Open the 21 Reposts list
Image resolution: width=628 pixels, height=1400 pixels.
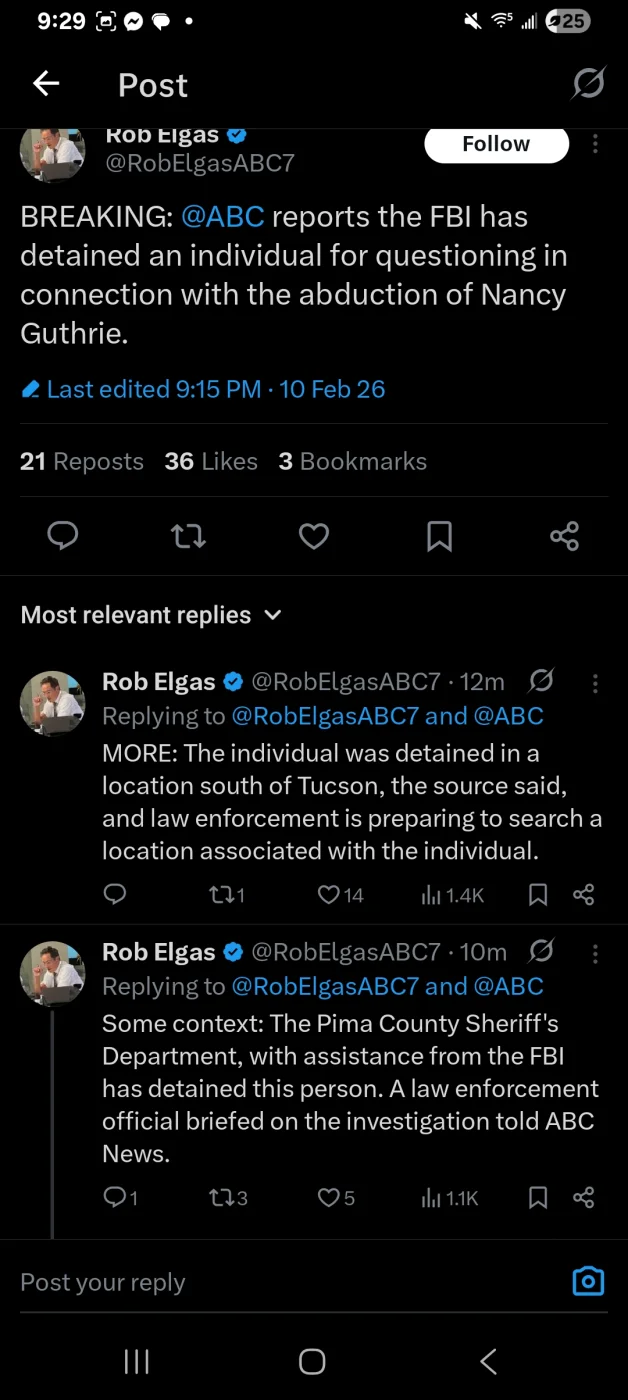tap(82, 461)
